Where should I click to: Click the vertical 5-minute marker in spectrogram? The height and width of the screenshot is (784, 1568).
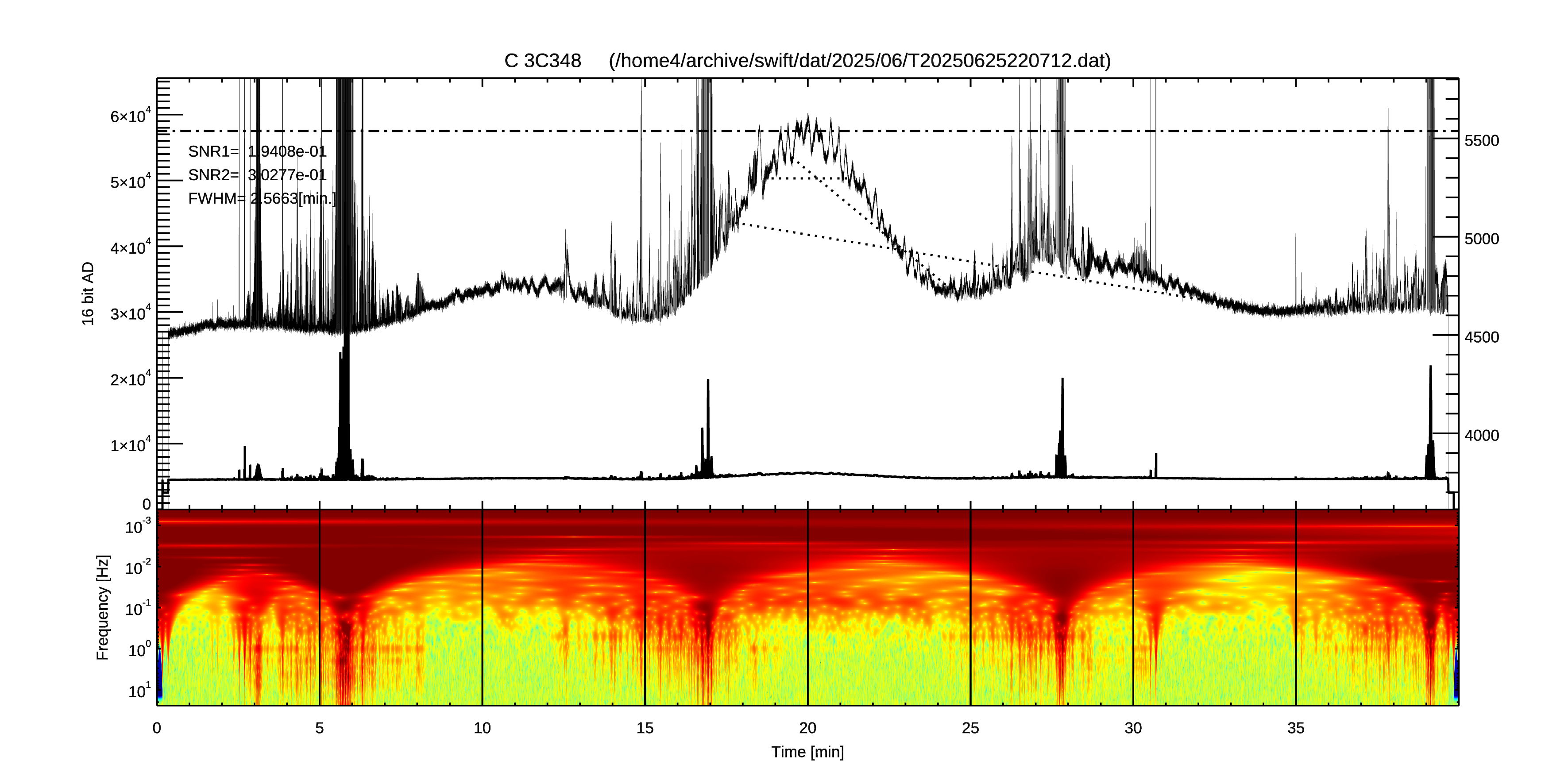click(320, 607)
